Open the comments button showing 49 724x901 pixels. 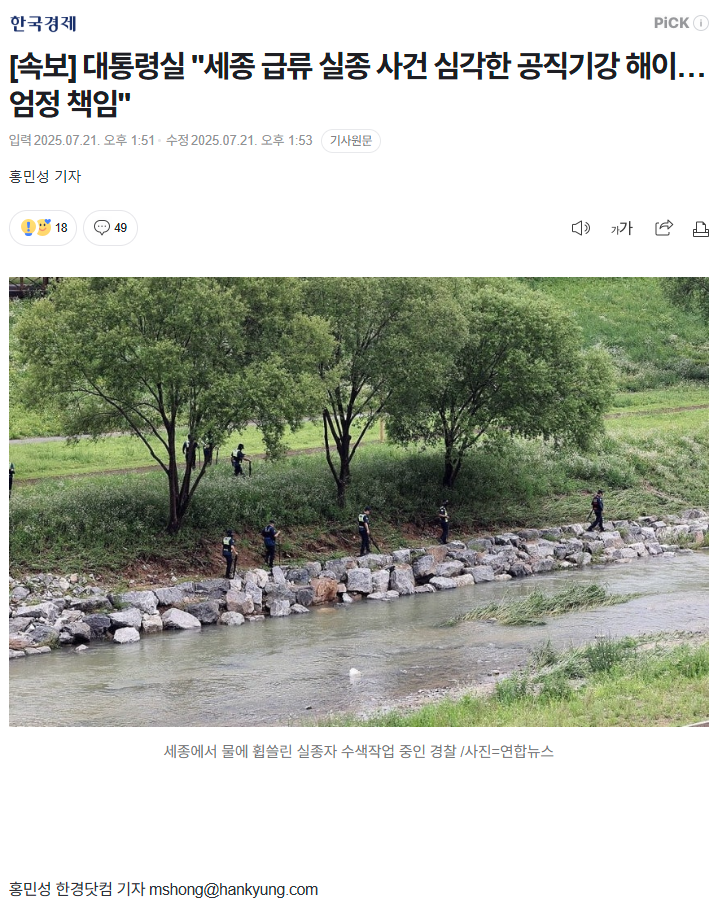tap(110, 228)
